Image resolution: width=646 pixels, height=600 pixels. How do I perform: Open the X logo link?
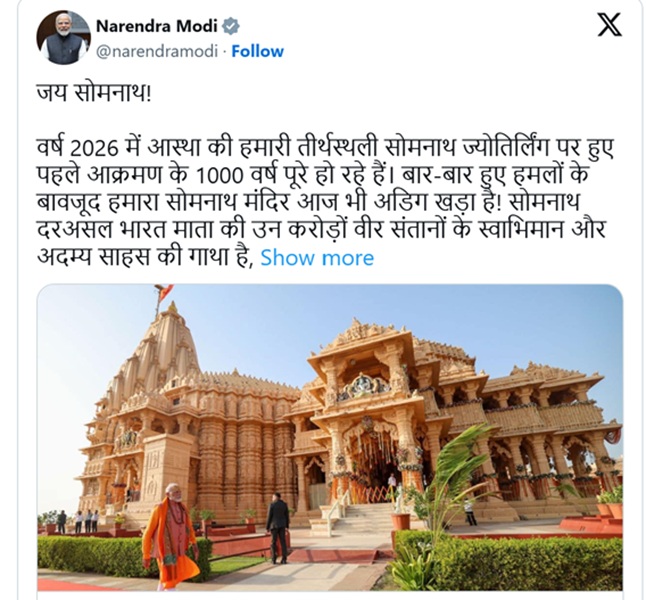pos(610,24)
